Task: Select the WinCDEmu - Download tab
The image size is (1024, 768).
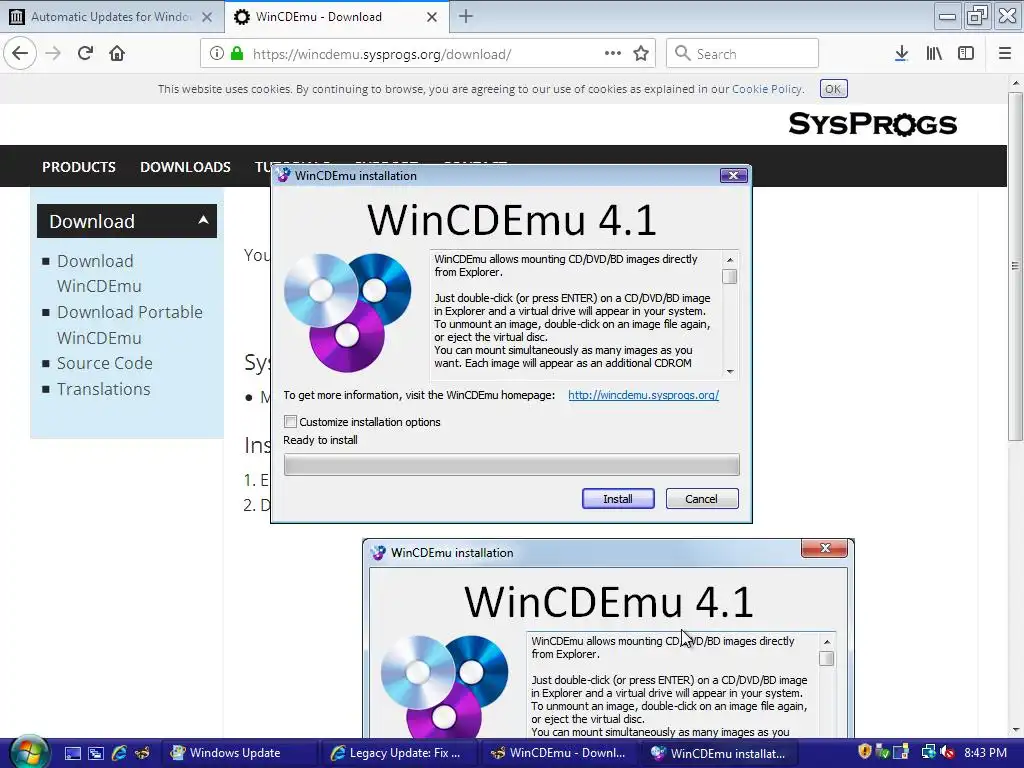Action: [336, 17]
